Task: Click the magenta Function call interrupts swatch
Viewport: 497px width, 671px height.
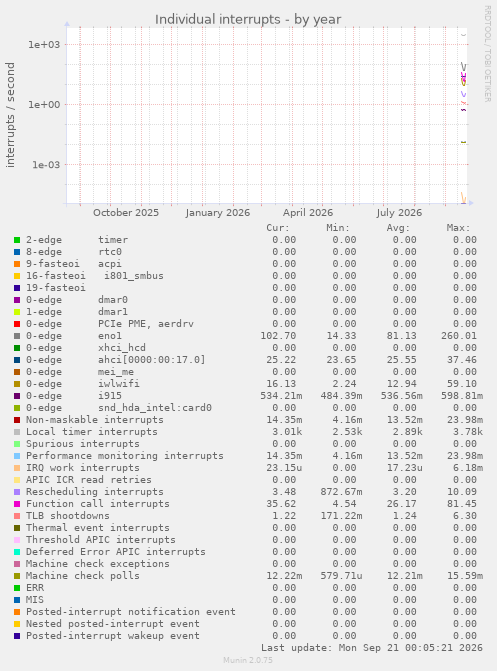Action: coord(17,504)
